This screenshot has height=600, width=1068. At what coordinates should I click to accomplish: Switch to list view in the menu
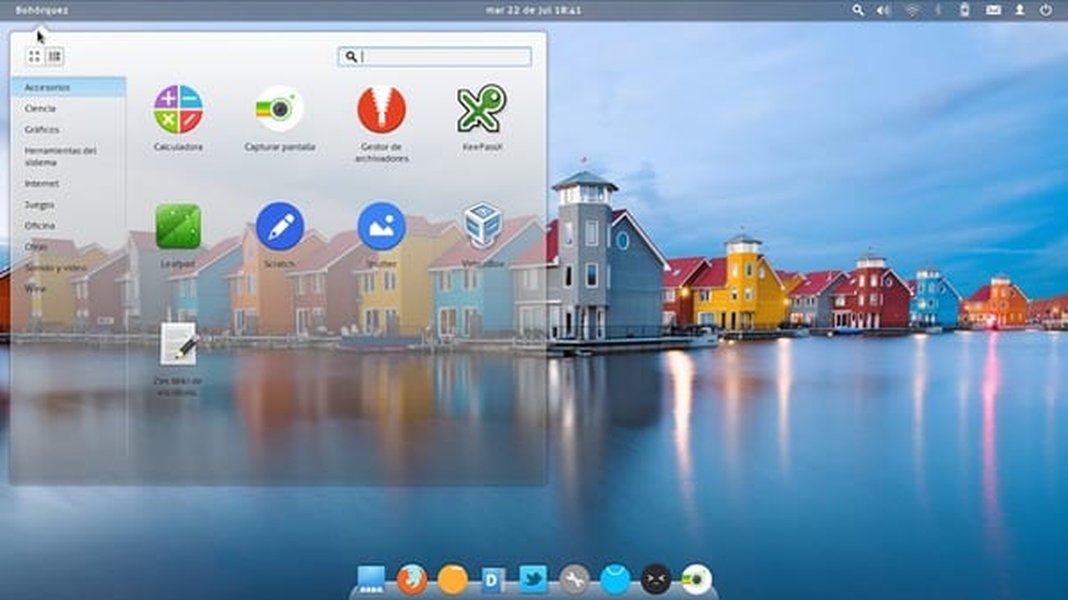(56, 56)
